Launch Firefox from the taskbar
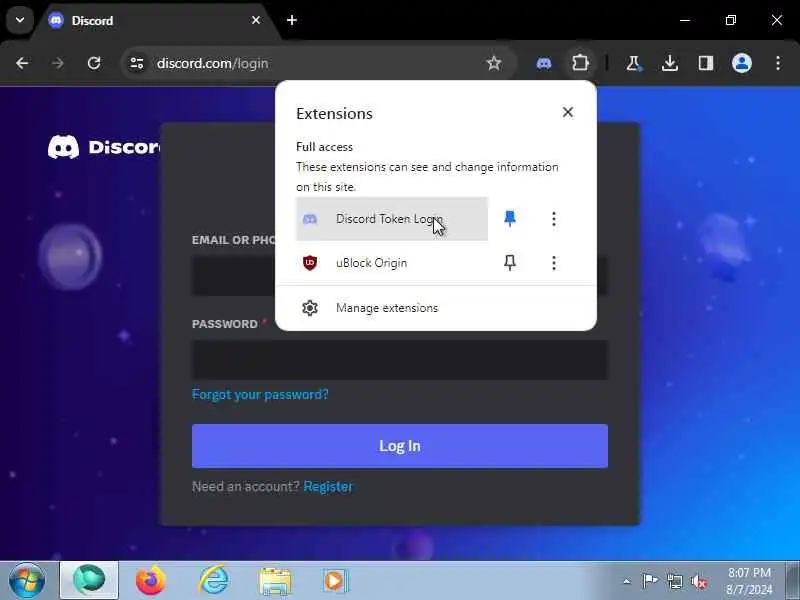The image size is (800, 600). tap(151, 580)
